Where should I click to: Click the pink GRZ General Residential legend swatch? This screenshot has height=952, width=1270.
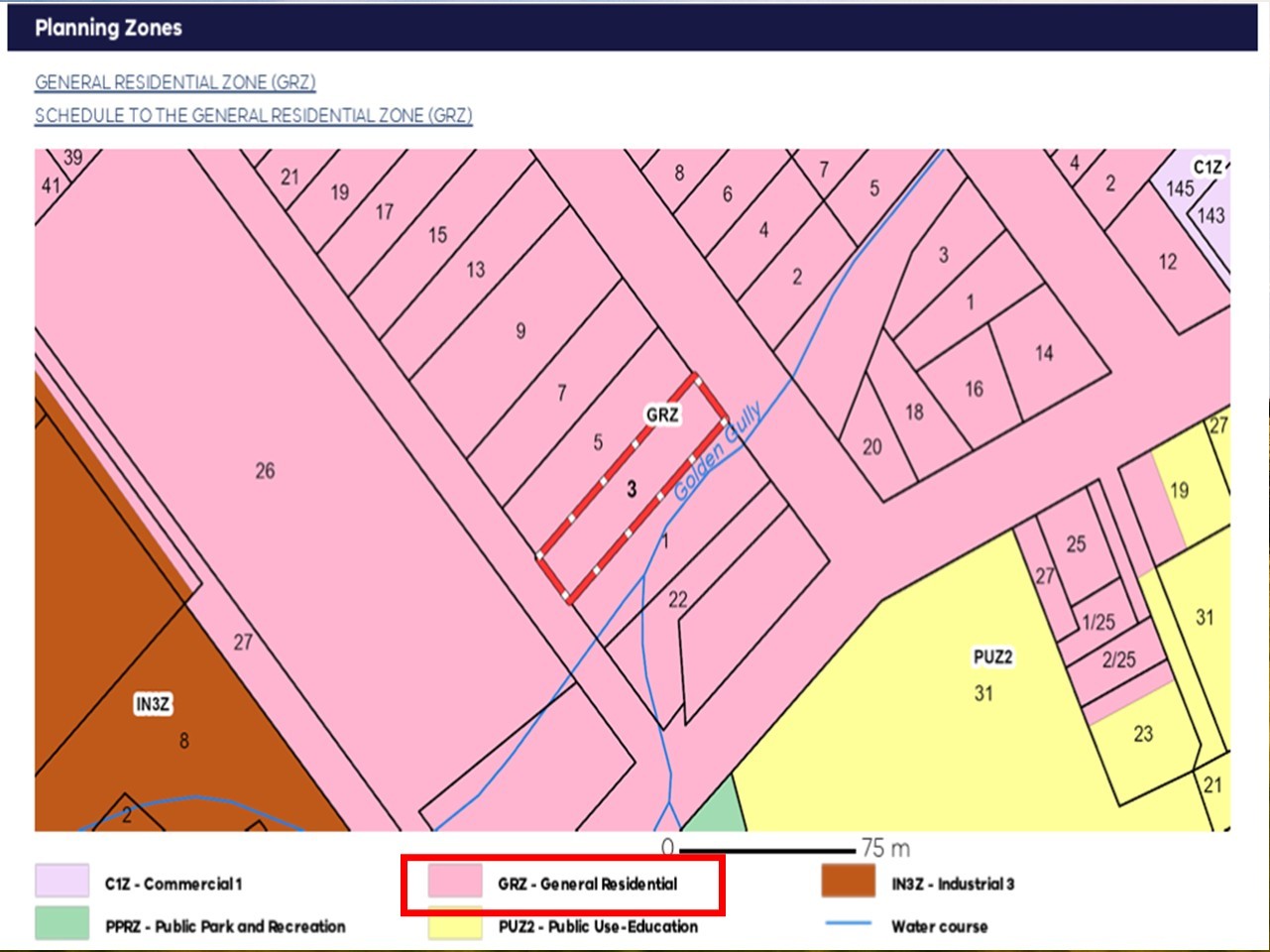coord(454,882)
